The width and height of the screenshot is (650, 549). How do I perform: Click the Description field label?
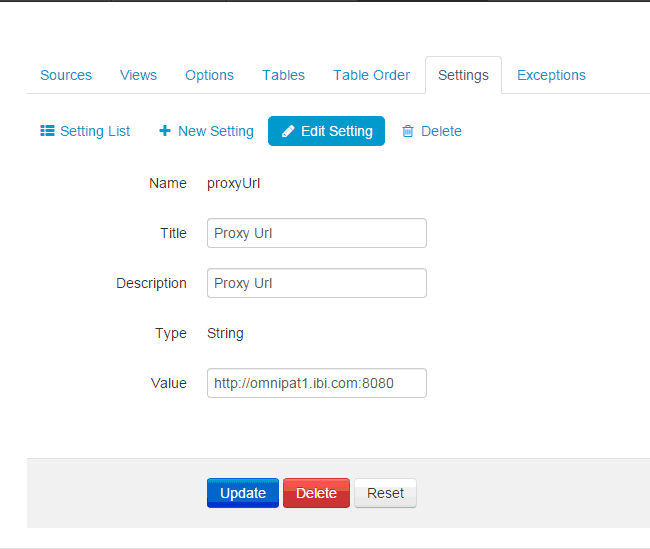[x=151, y=283]
